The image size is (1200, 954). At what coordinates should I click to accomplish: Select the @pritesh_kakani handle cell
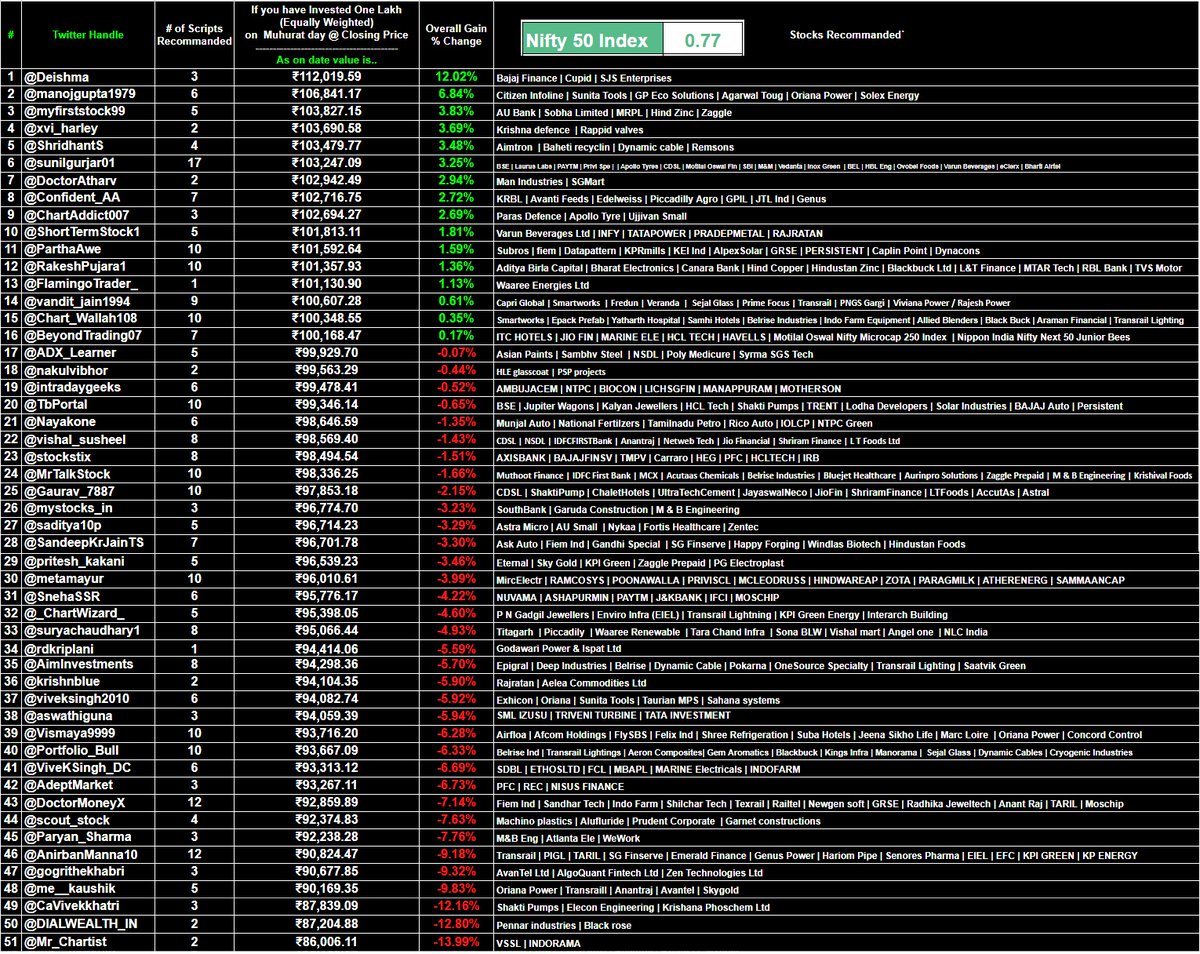point(88,561)
